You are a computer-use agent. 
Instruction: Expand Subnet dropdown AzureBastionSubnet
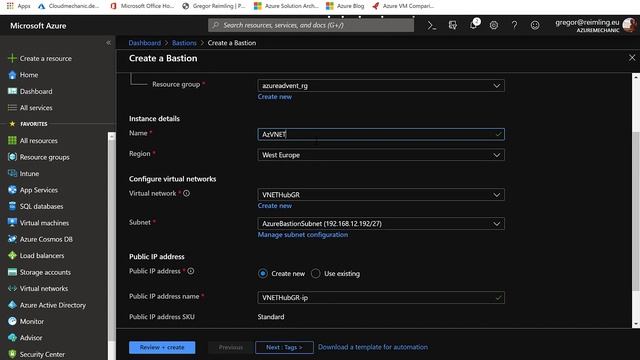pyautogui.click(x=381, y=224)
